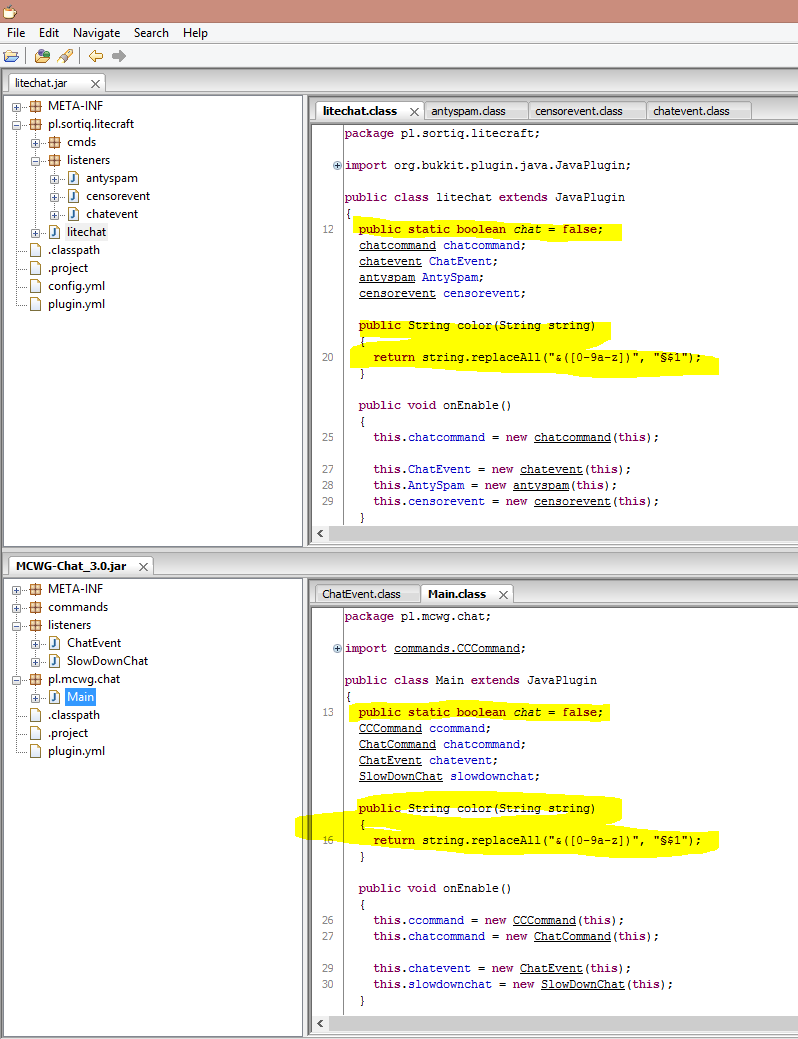
Task: Click the chatevent class icon in tree
Action: coord(74,214)
